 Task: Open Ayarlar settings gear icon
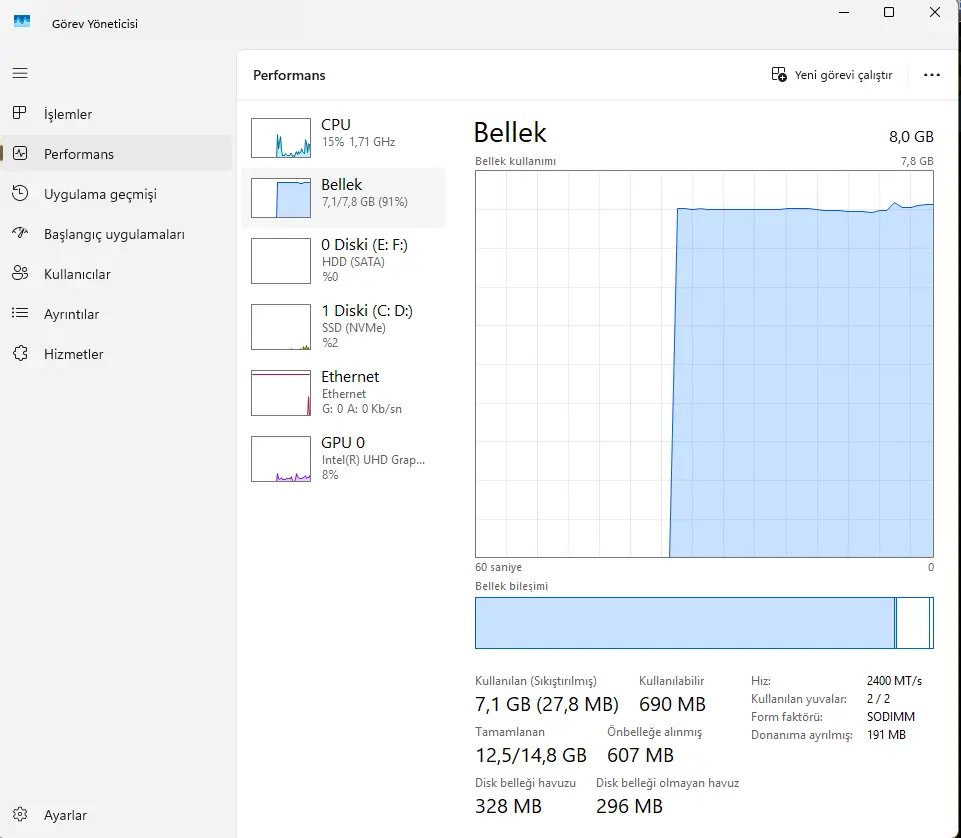(x=20, y=814)
